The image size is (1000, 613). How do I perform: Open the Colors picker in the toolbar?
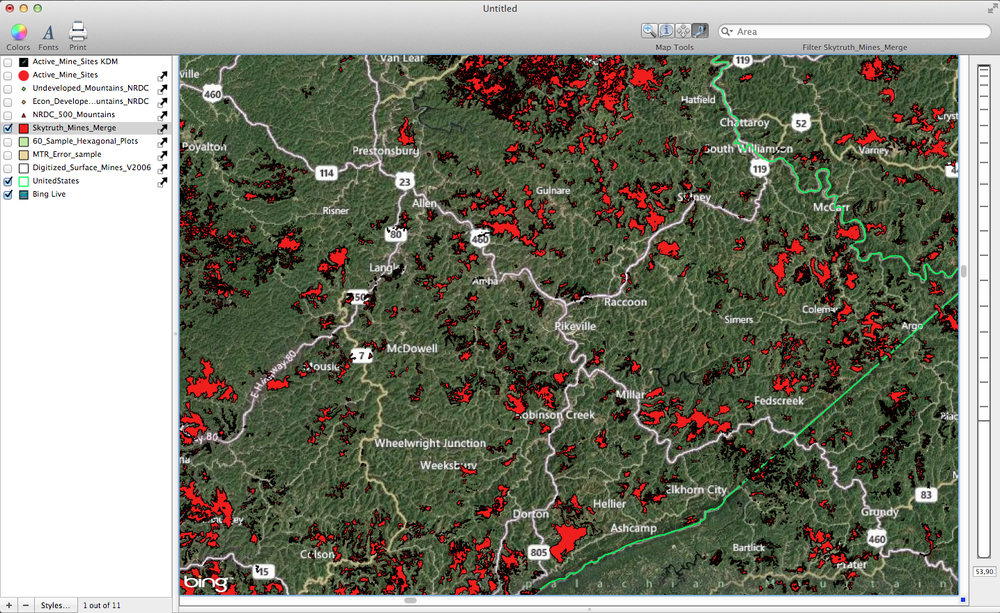pos(18,32)
